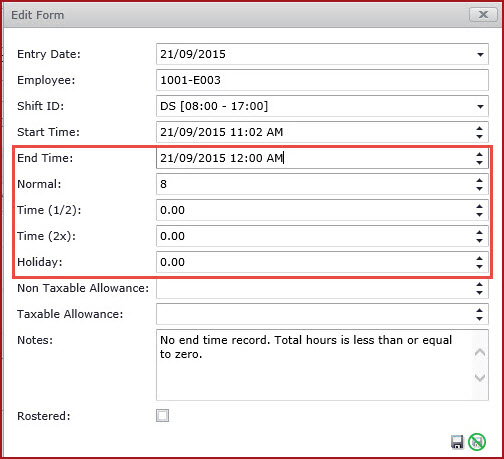Decrease the End Time spinner down arrow

(479, 162)
